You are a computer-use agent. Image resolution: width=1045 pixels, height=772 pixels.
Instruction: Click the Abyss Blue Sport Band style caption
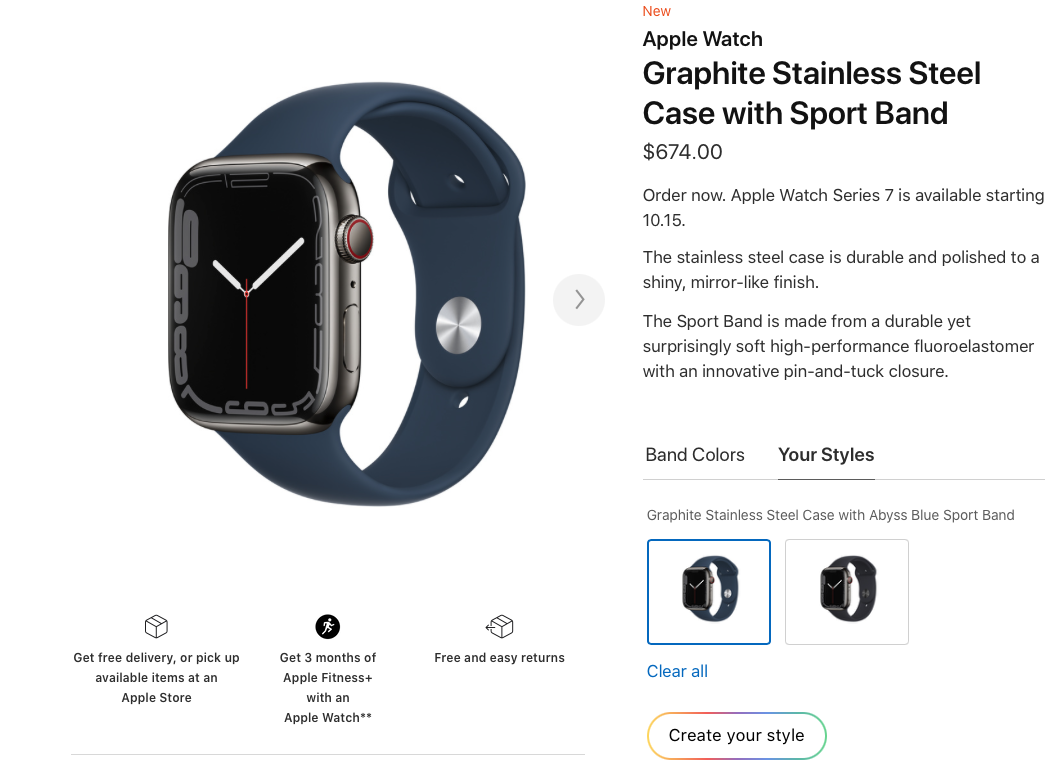click(x=830, y=515)
